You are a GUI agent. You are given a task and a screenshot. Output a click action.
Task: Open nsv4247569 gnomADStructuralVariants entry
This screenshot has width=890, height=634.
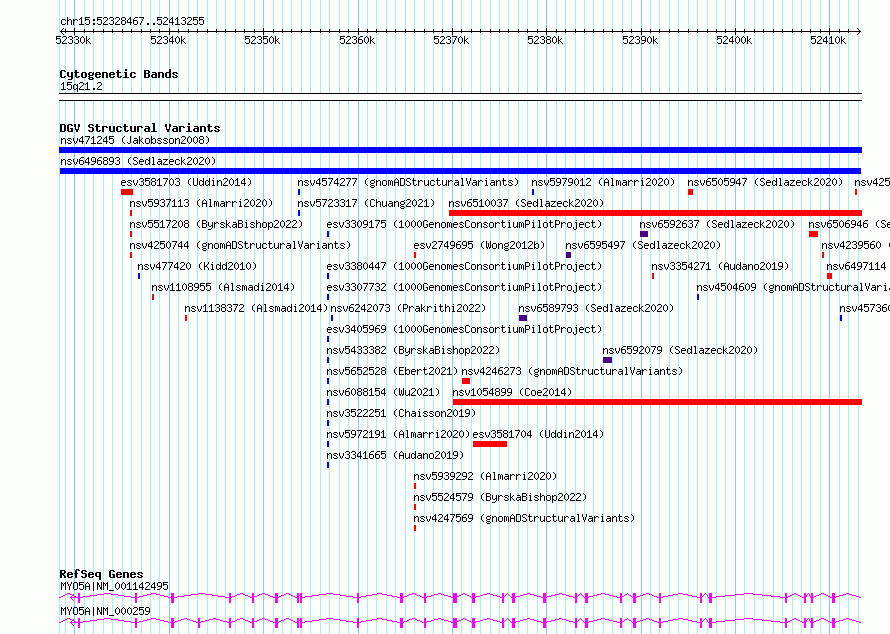tap(524, 518)
